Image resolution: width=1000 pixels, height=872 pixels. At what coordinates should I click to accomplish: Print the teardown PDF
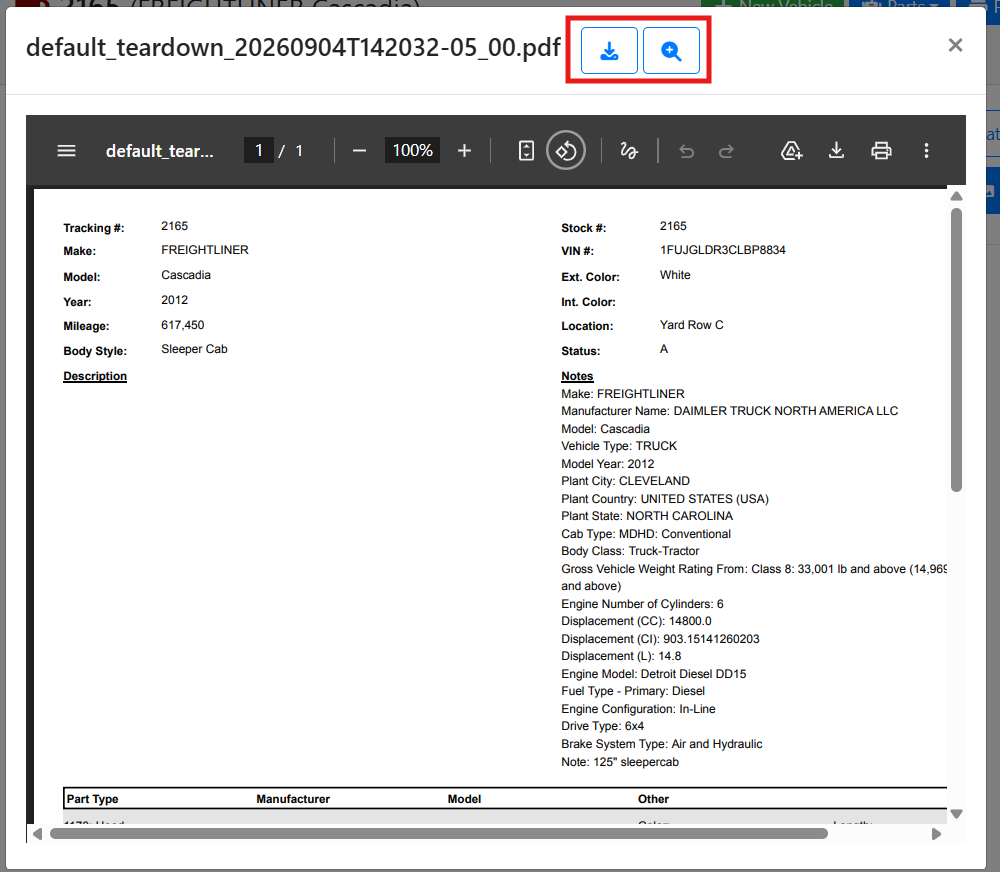(x=881, y=151)
